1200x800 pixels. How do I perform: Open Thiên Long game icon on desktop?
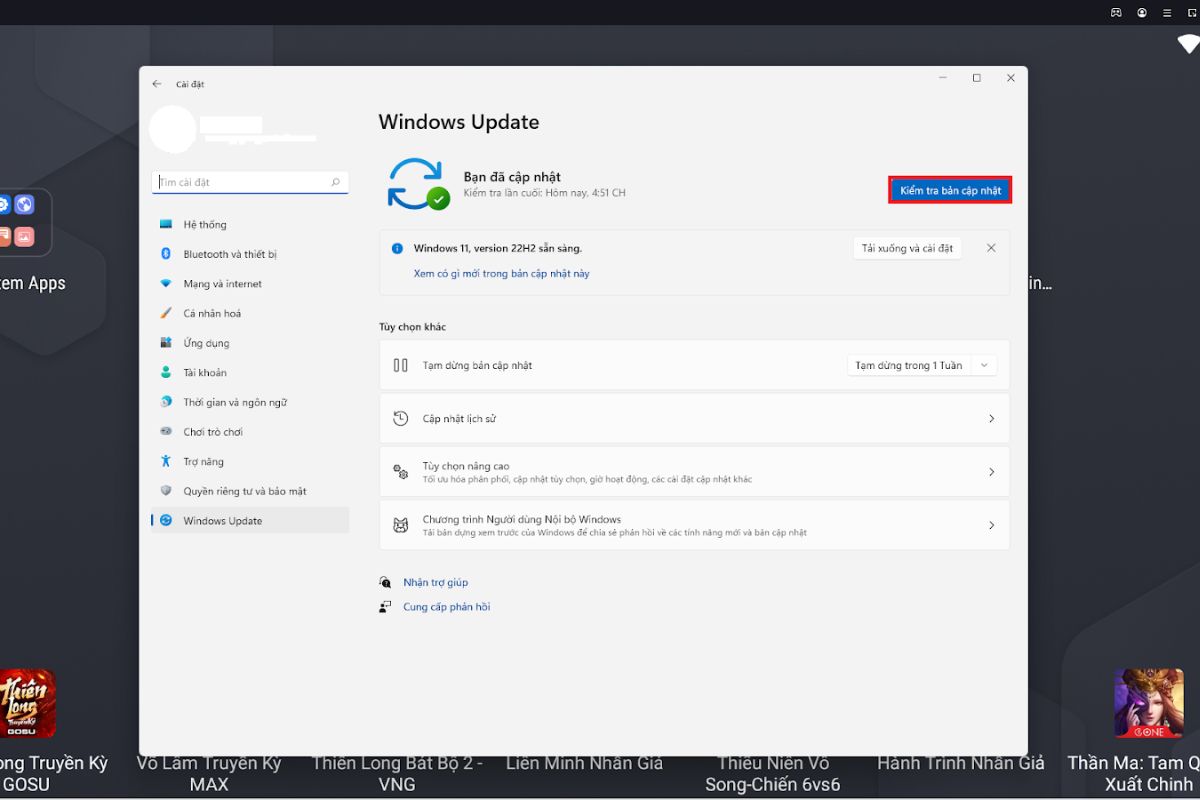click(x=27, y=703)
